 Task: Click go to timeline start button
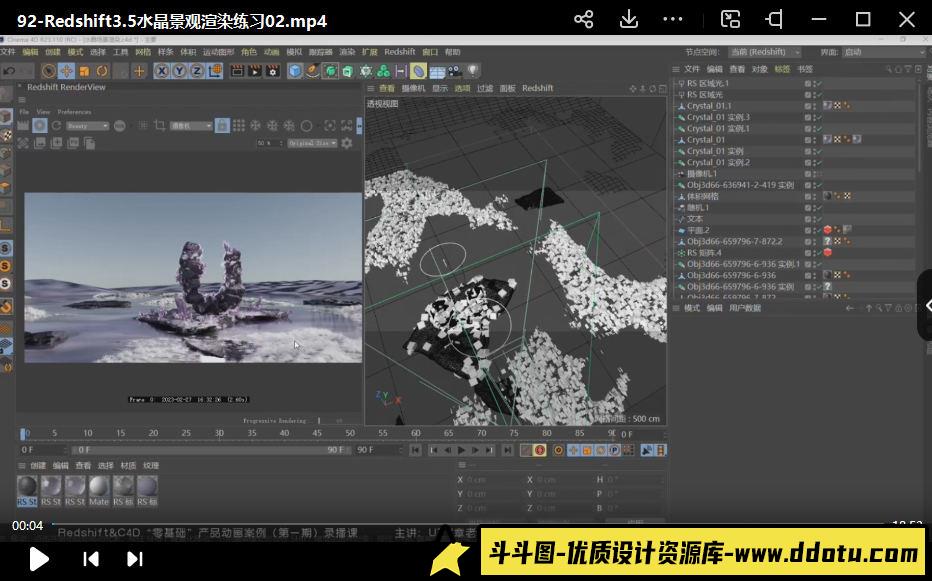pyautogui.click(x=415, y=451)
